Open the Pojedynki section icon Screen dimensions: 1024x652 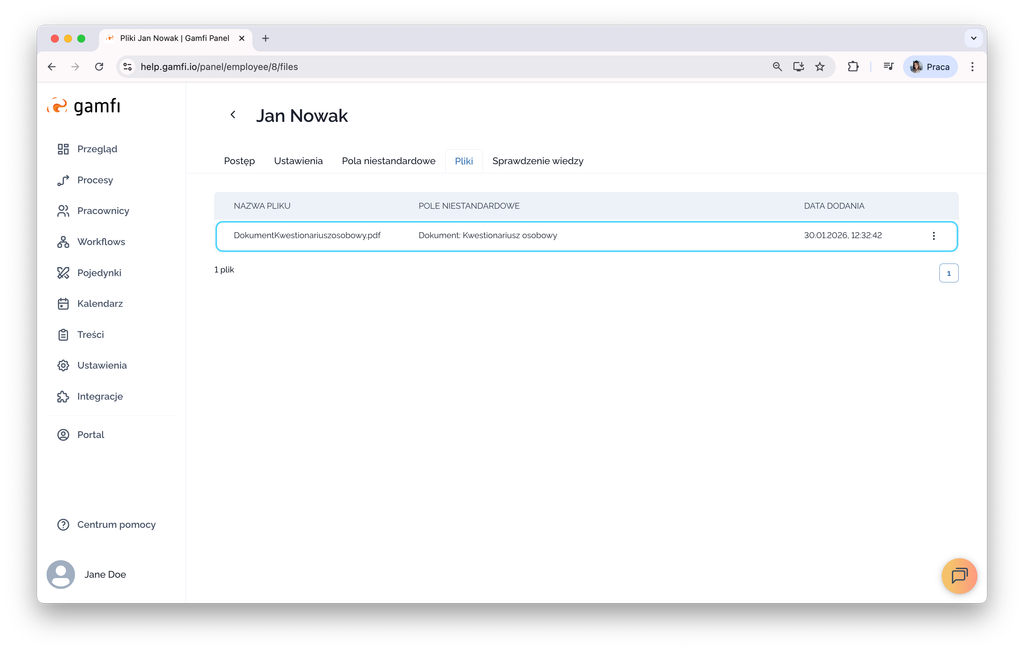tap(63, 273)
